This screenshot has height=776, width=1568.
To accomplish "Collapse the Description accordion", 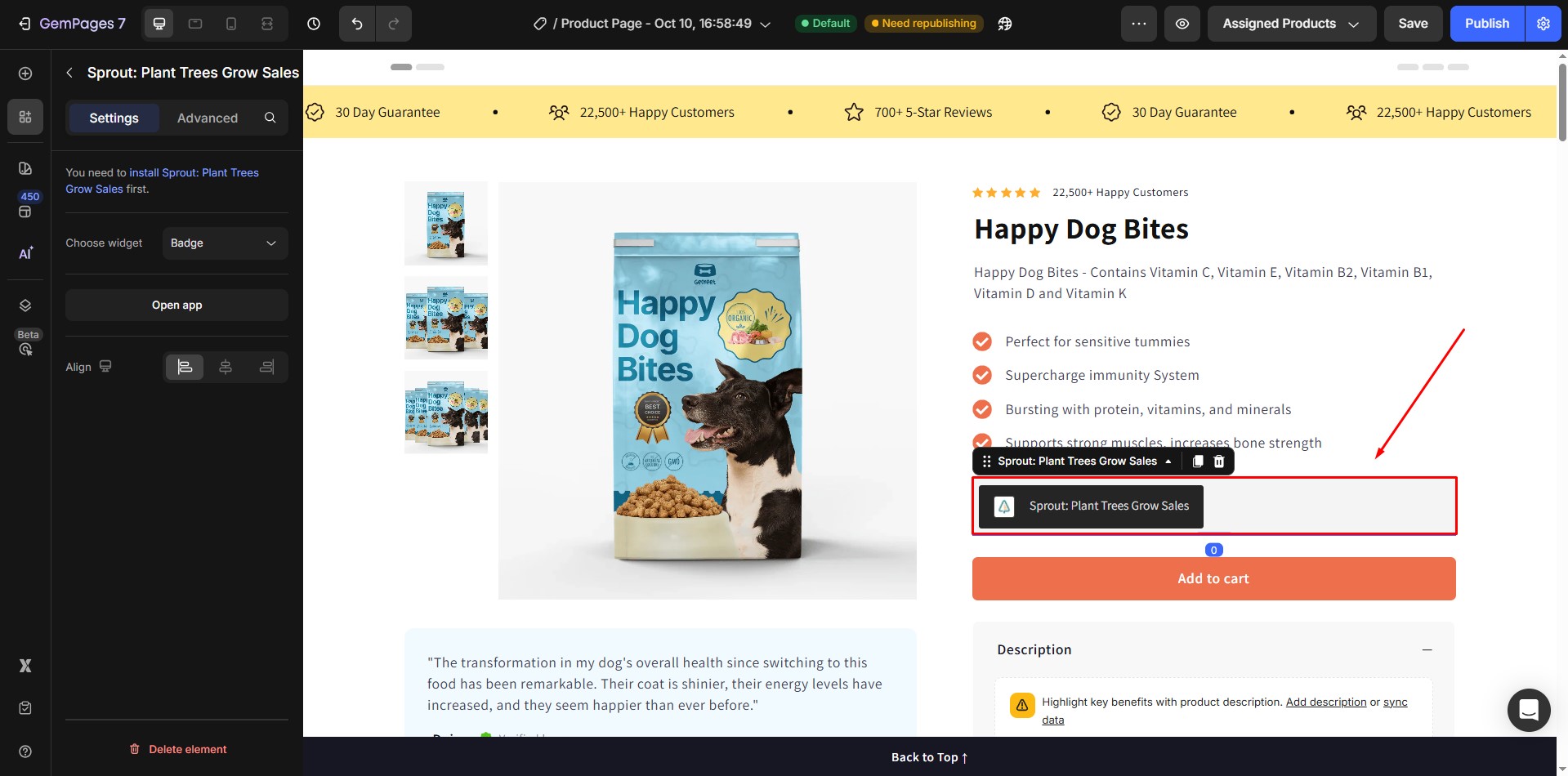I will coord(1427,649).
